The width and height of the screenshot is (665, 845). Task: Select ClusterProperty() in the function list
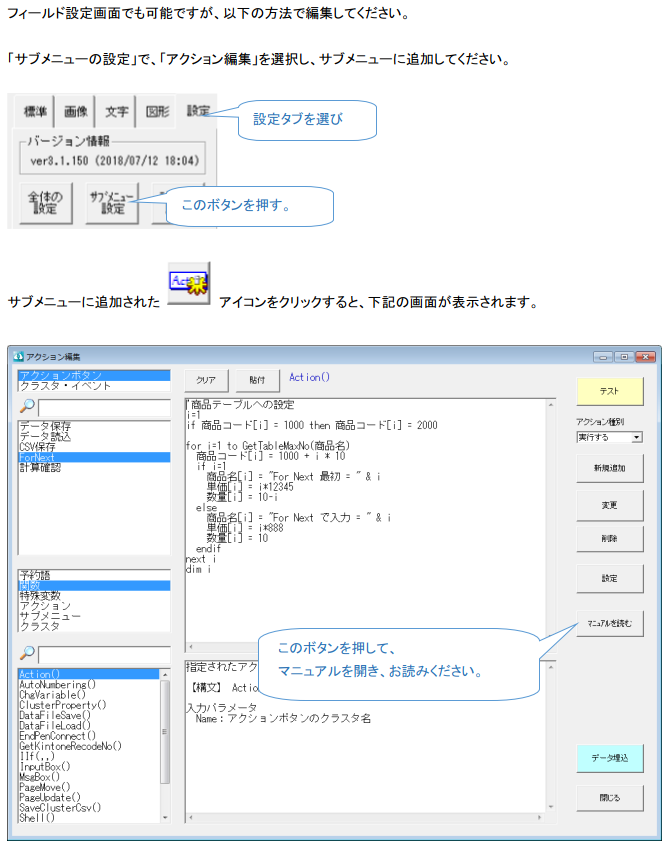click(89, 705)
